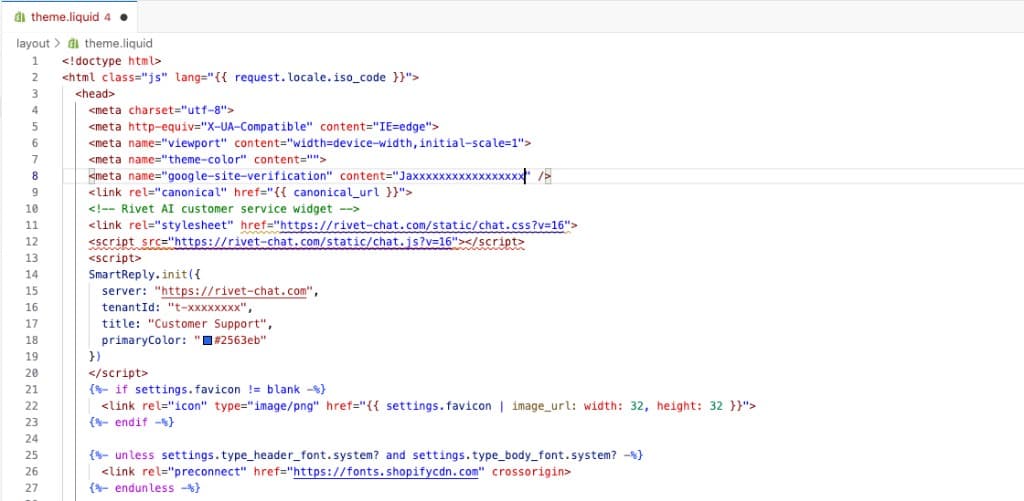
Task: Click the "if settings.favicon != blank" statement
Action: pyautogui.click(x=207, y=390)
